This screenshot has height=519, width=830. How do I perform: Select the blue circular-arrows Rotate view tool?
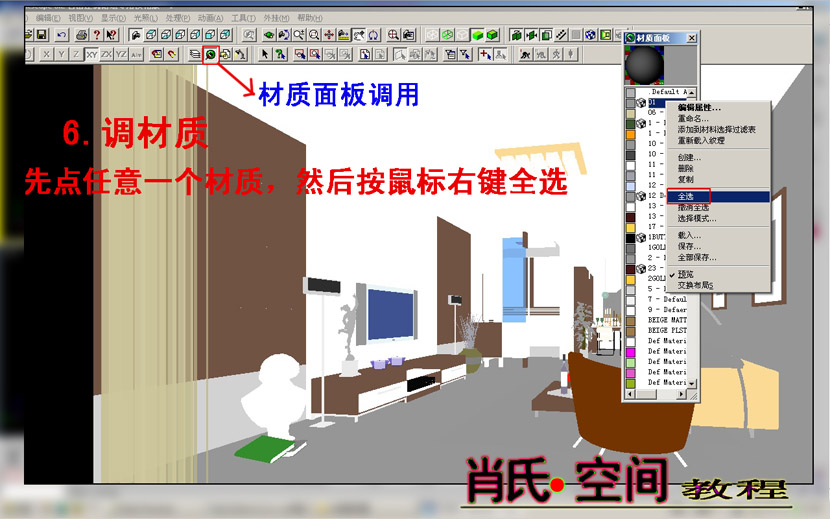tap(374, 35)
